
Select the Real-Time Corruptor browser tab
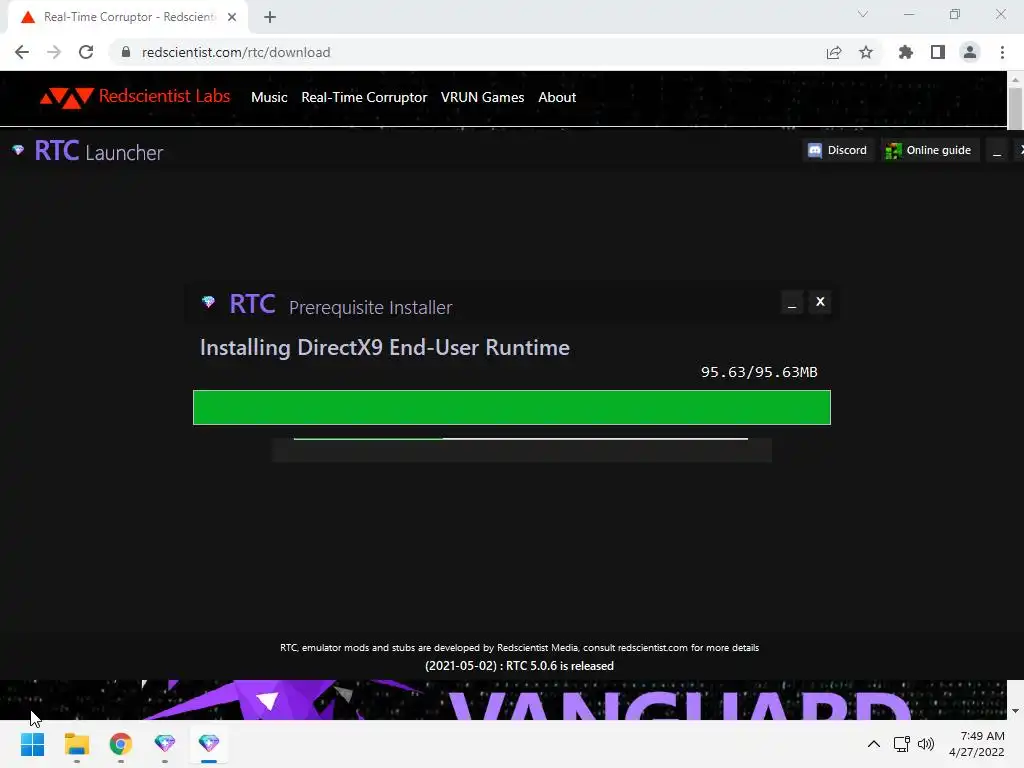click(x=128, y=17)
